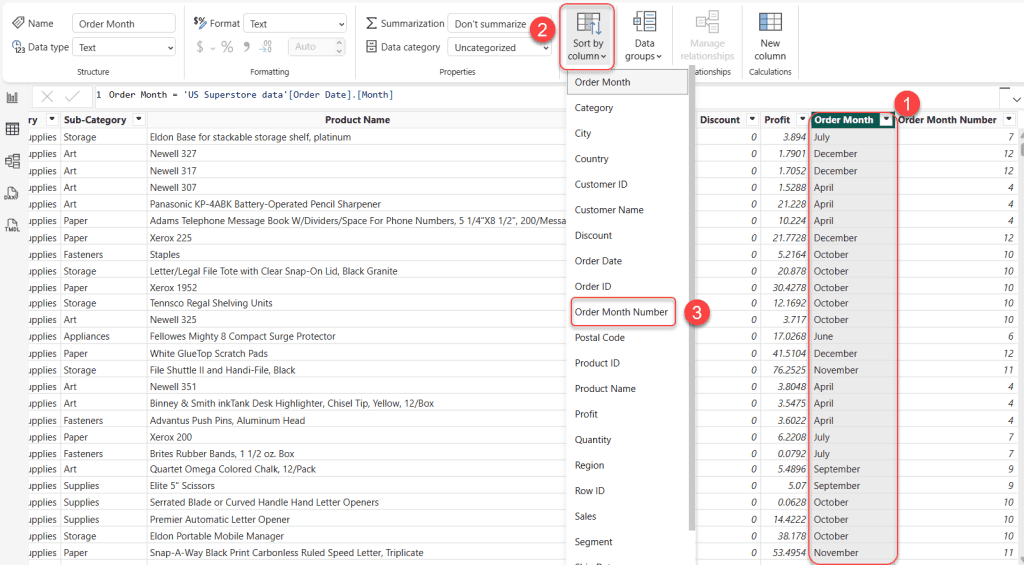1024x565 pixels.
Task: Select City in sort list
Action: click(627, 133)
